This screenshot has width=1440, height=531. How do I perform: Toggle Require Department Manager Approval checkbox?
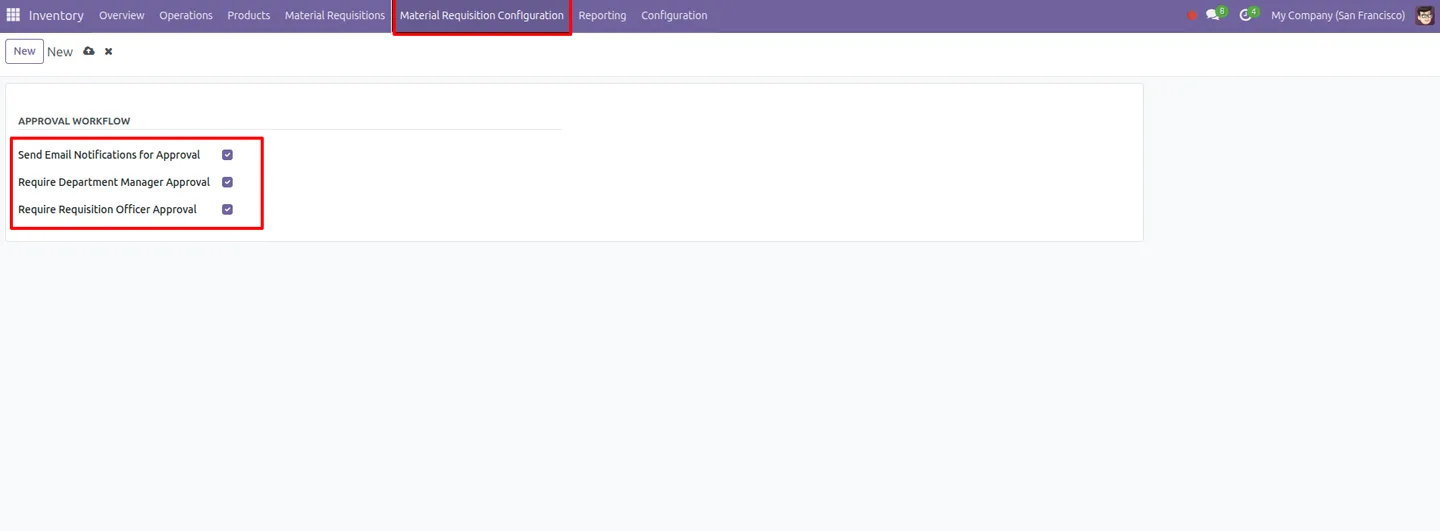pos(227,182)
